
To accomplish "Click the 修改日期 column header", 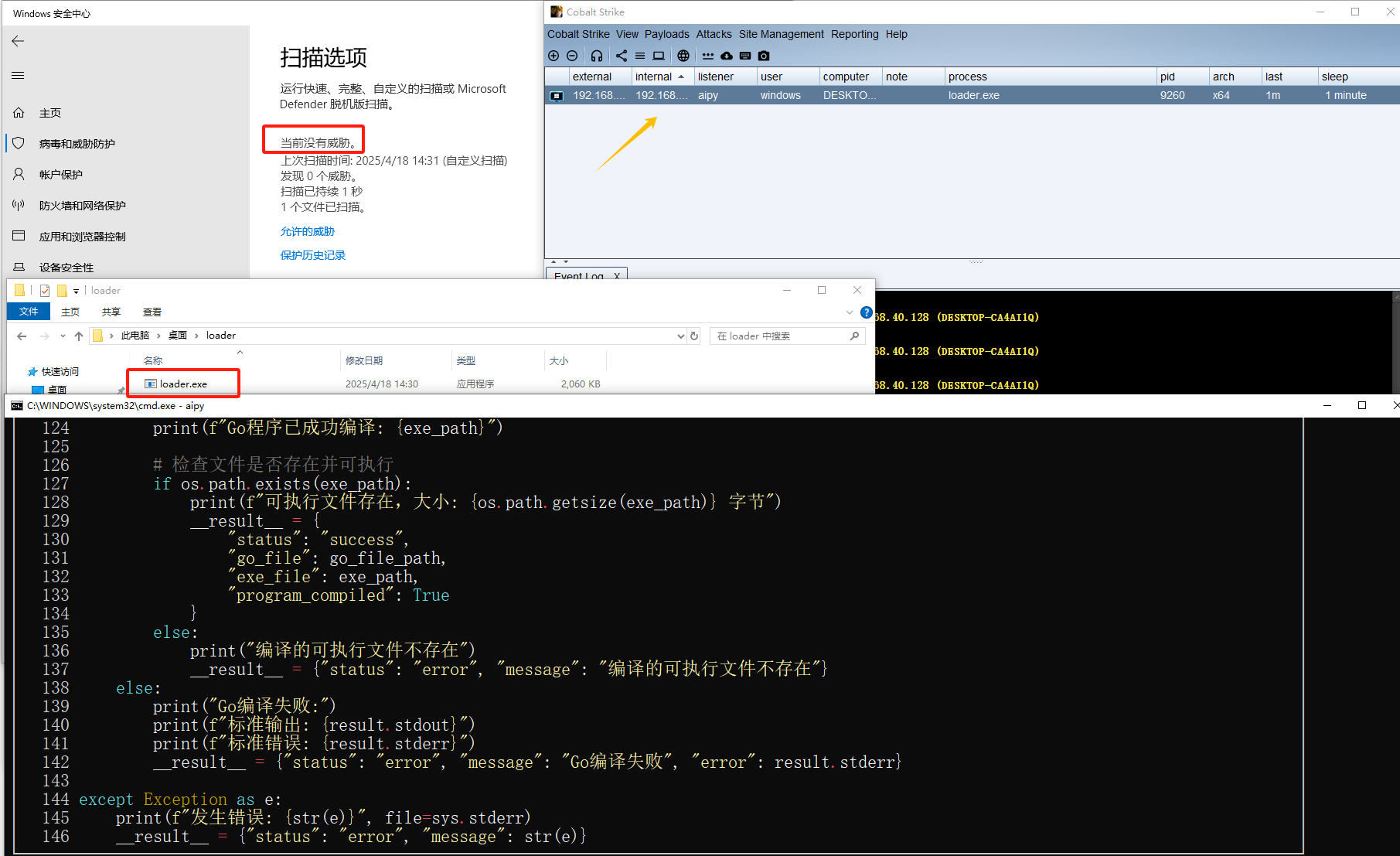I will pyautogui.click(x=364, y=360).
